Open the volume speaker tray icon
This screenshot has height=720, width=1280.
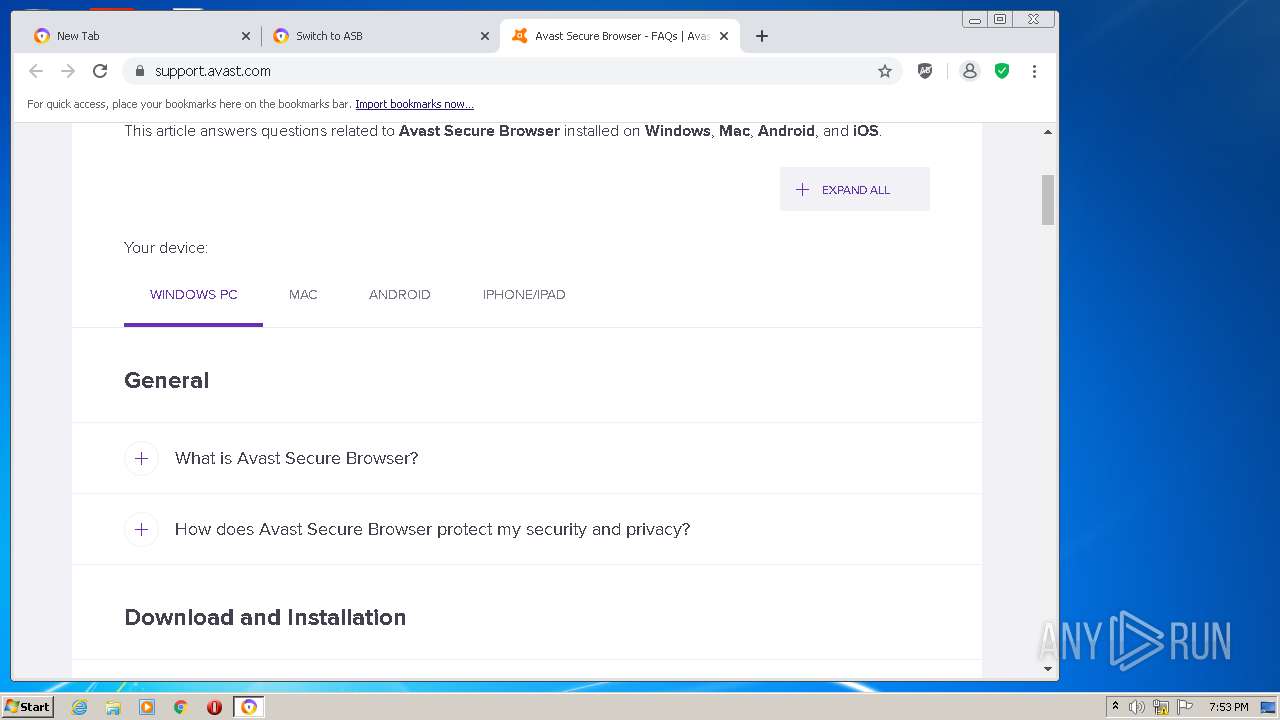click(1137, 707)
